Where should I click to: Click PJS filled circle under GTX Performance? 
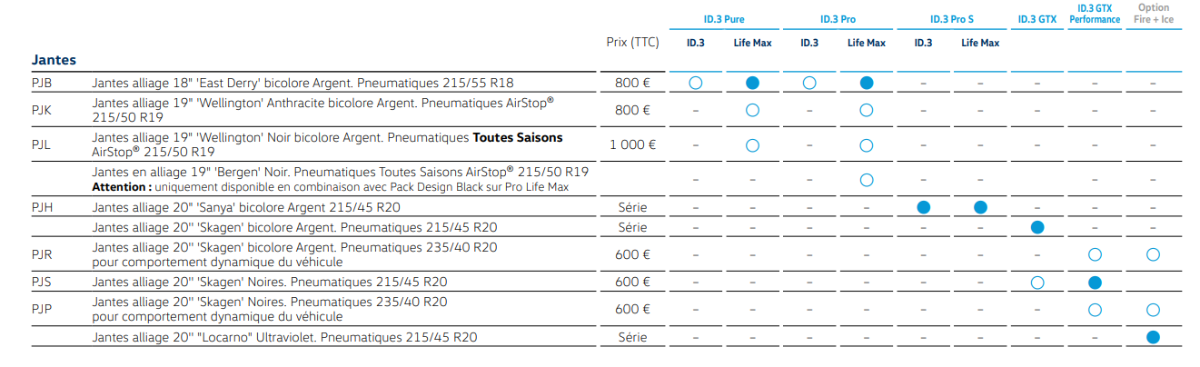coord(1095,282)
